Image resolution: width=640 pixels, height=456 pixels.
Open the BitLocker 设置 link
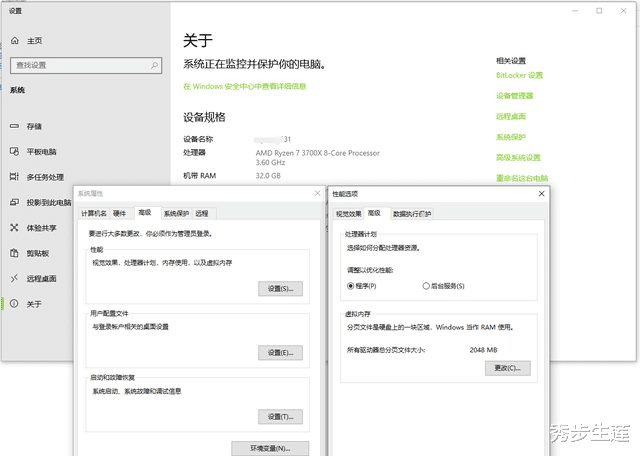tap(519, 75)
